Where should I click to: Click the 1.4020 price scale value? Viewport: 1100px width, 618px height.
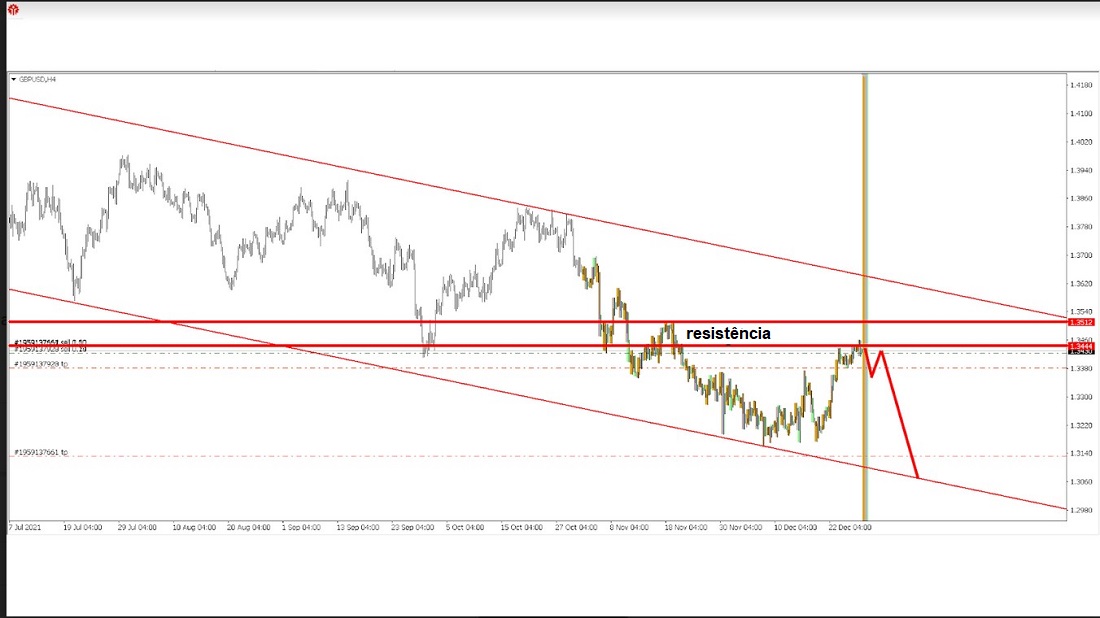pyautogui.click(x=1081, y=142)
